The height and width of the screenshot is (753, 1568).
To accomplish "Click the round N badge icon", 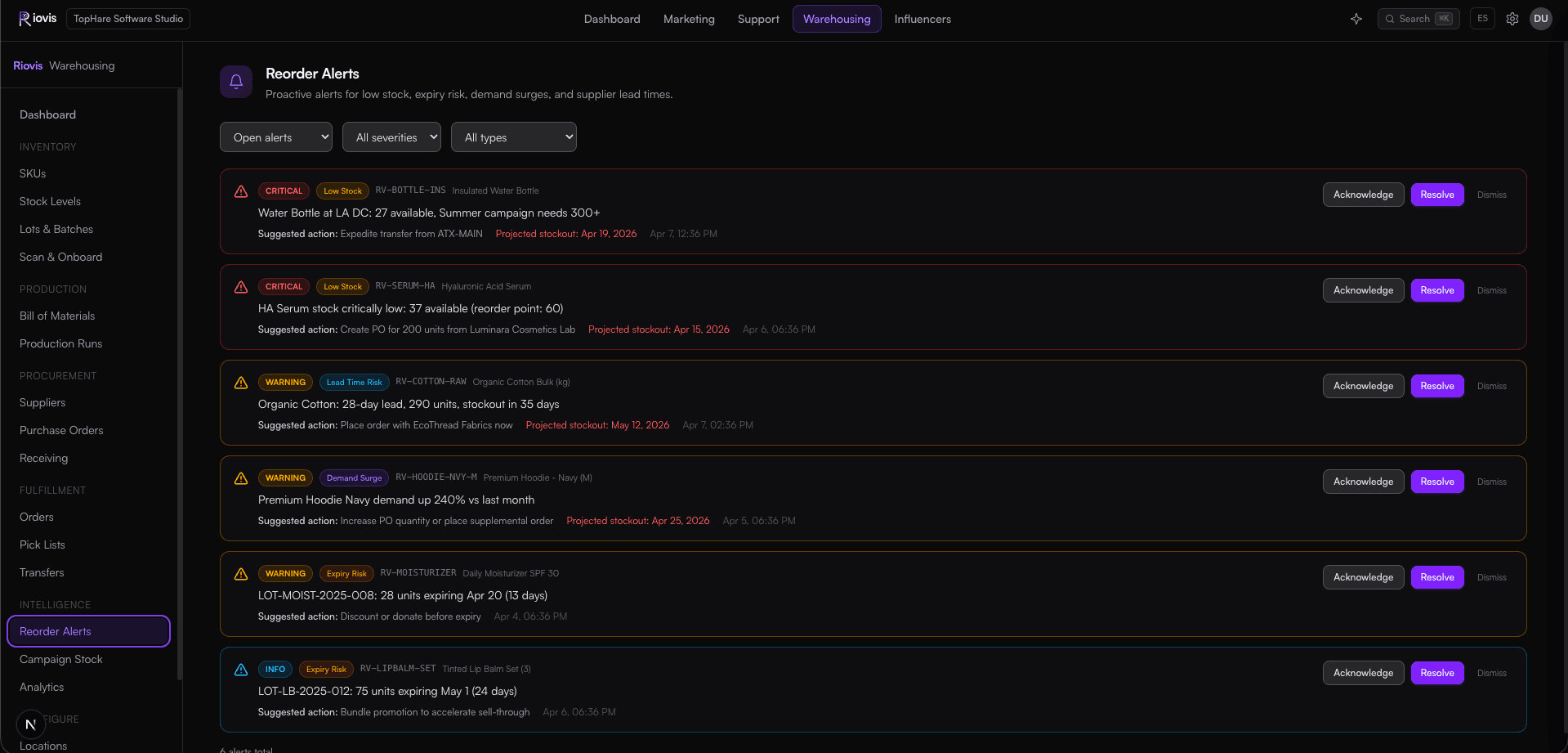I will pyautogui.click(x=31, y=724).
